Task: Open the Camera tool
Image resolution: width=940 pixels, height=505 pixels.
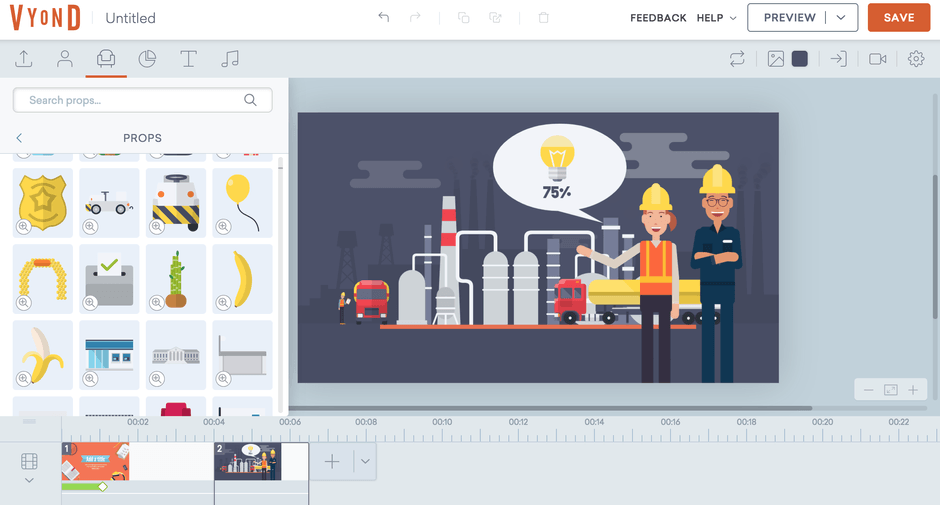Action: pos(878,59)
